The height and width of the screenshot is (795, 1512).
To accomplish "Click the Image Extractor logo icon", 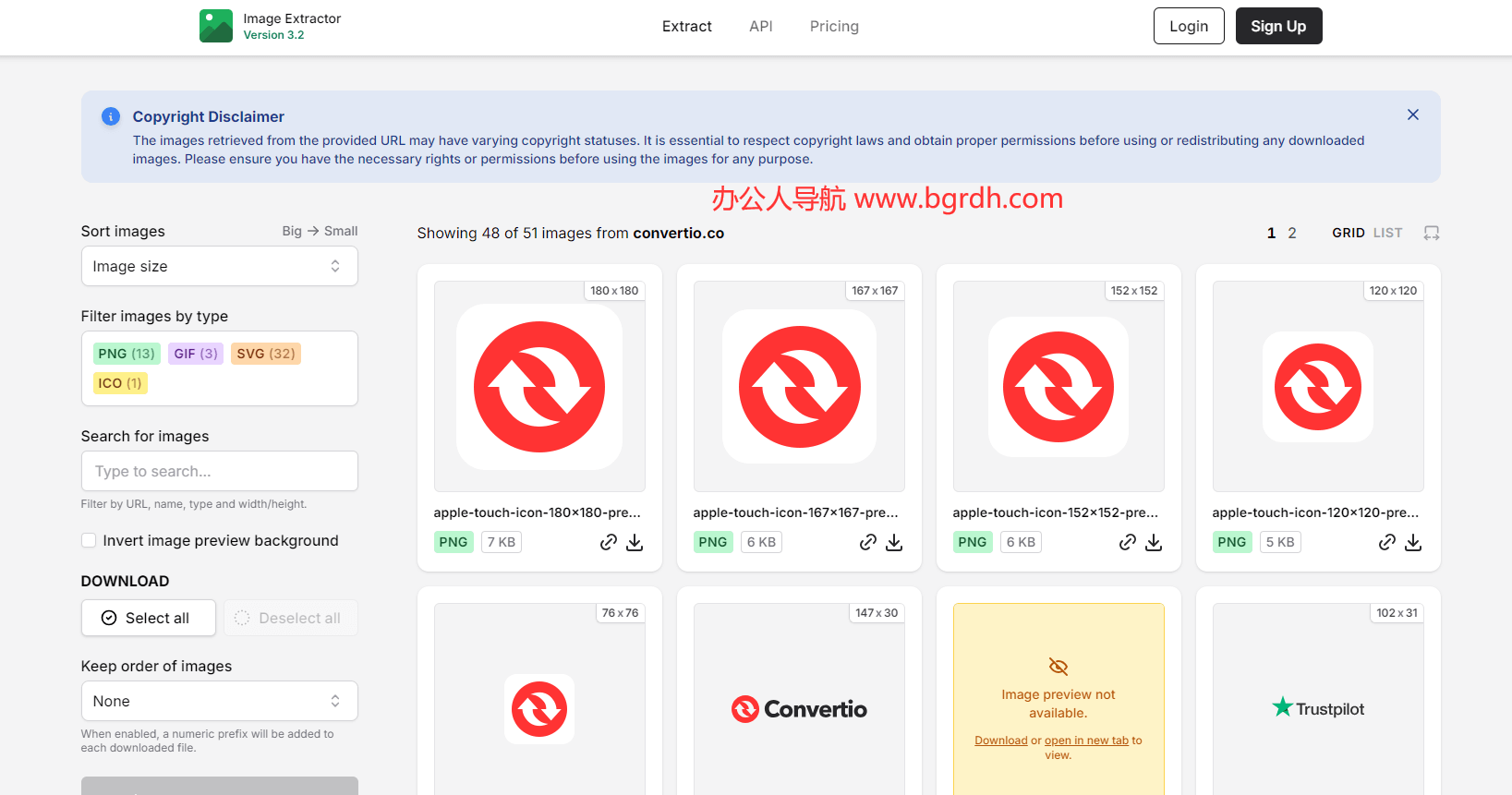I will point(216,26).
